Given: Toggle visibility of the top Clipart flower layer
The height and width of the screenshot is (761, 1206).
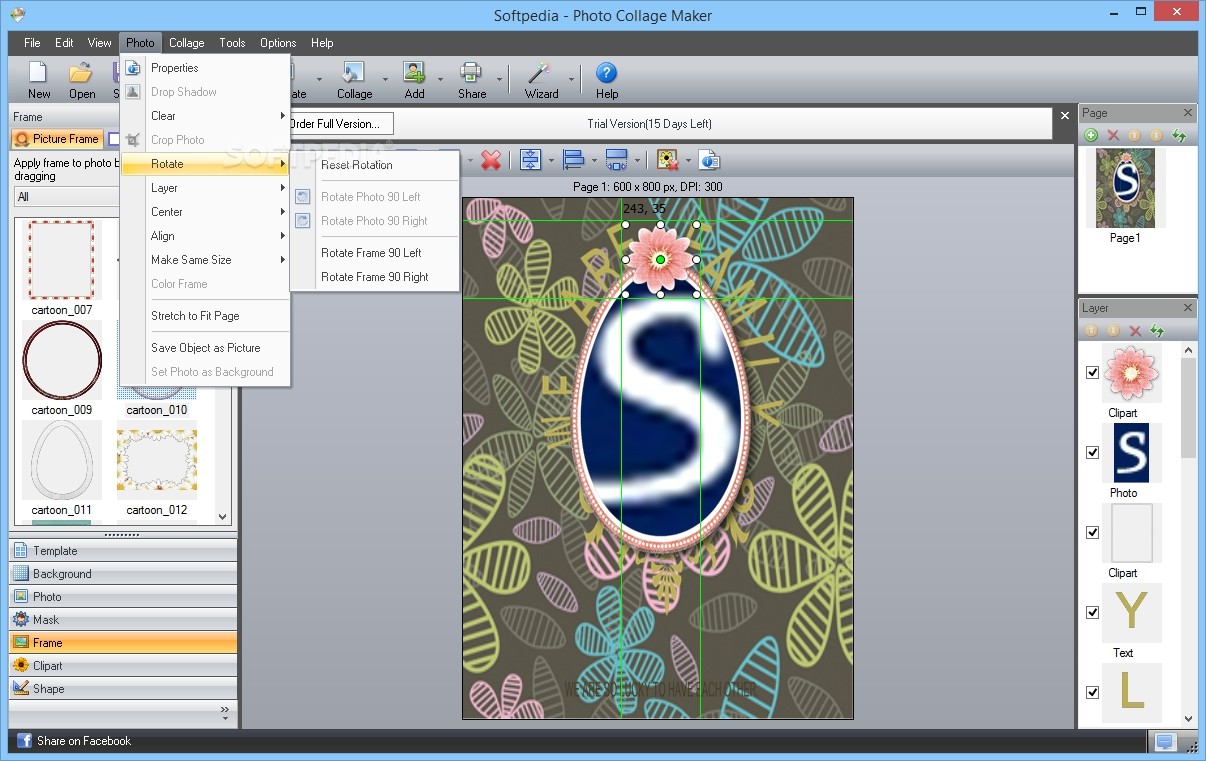Looking at the screenshot, I should [1092, 373].
